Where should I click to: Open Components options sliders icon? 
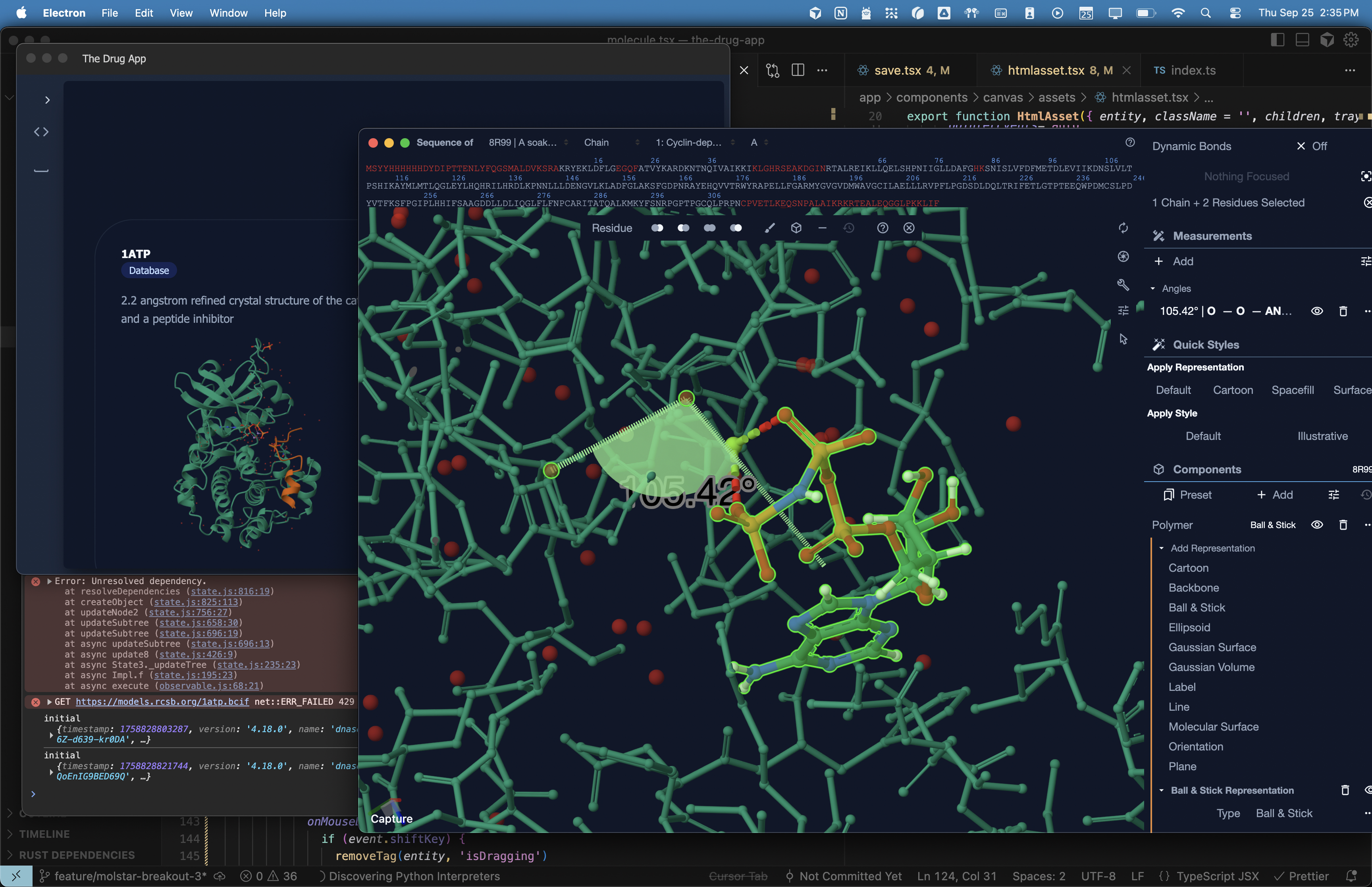[1333, 495]
